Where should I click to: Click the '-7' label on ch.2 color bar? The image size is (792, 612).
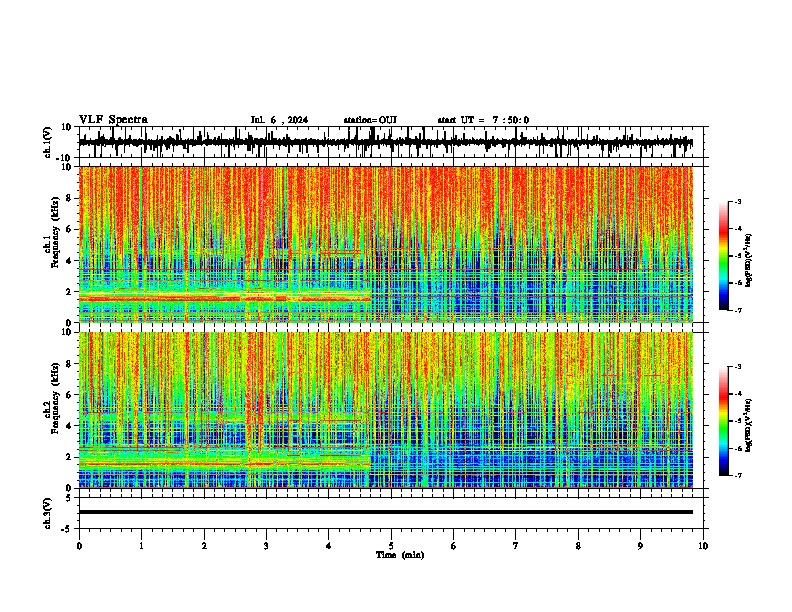pos(738,475)
